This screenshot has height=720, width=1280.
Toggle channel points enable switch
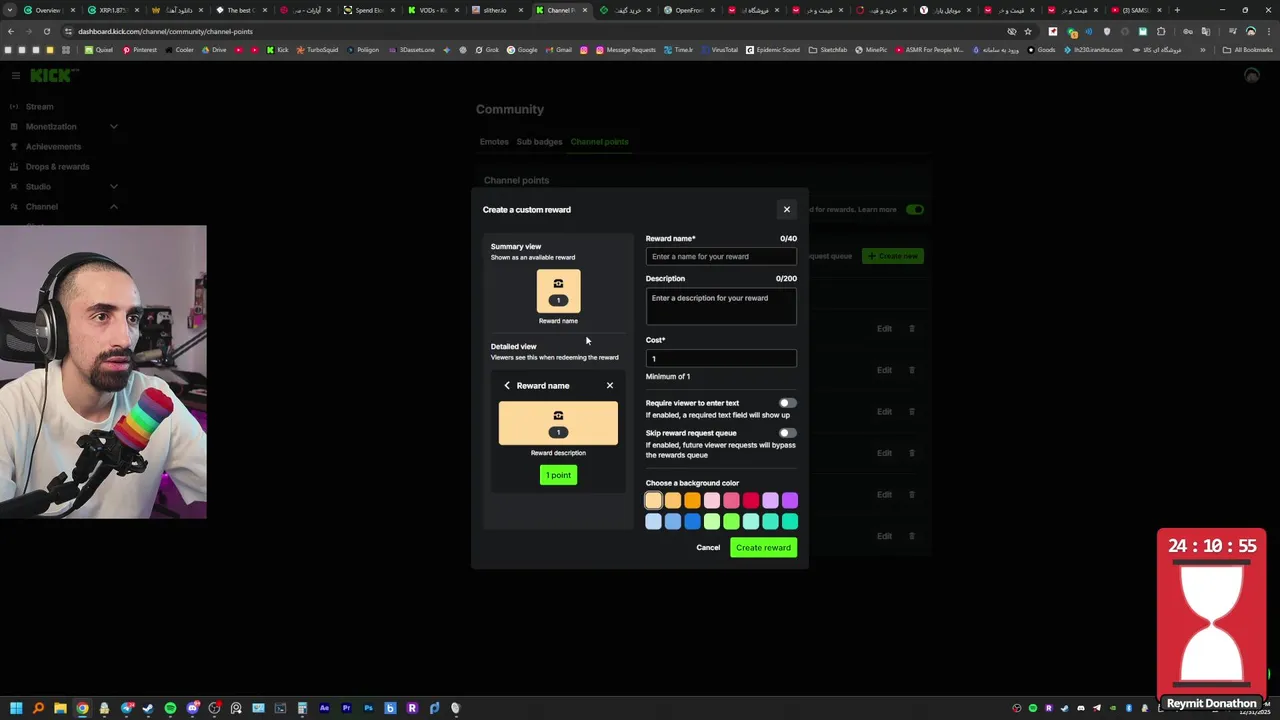click(x=914, y=210)
